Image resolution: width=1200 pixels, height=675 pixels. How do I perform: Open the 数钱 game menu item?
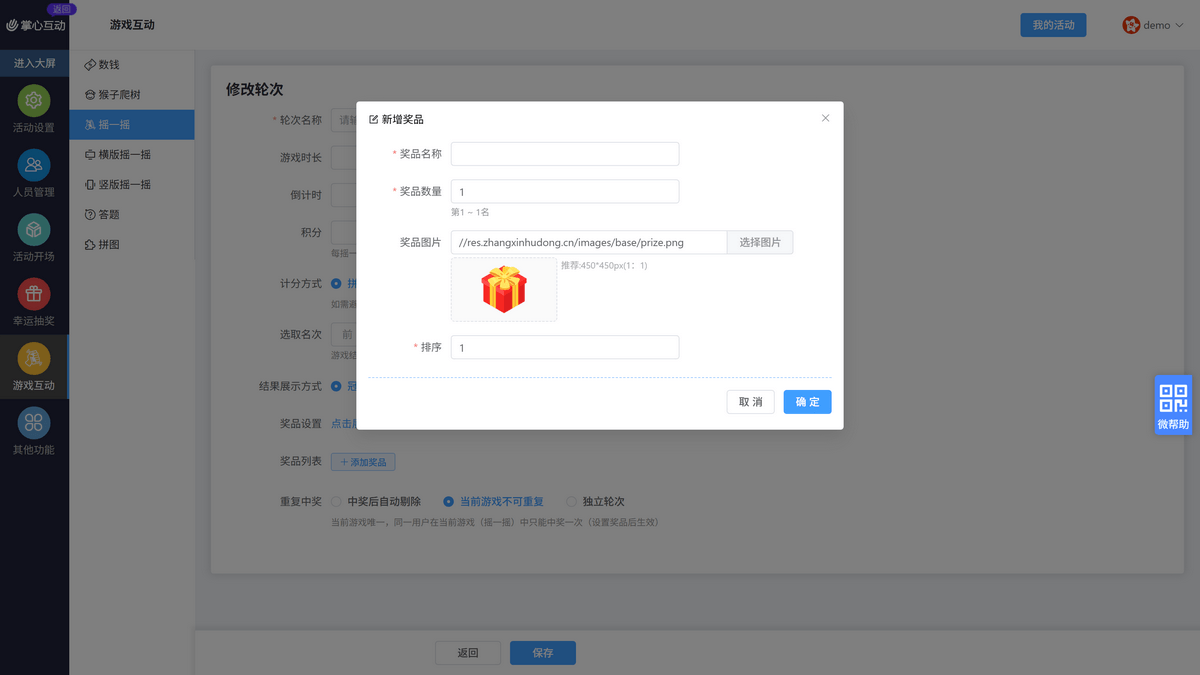(132, 65)
